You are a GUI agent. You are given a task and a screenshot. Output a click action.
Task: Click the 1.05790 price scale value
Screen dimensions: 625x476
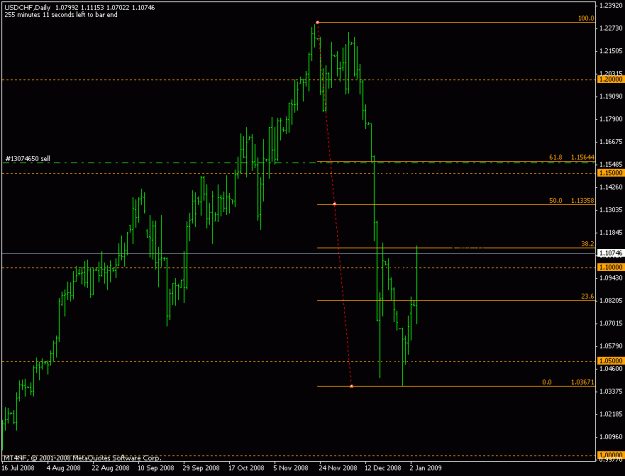click(x=611, y=346)
